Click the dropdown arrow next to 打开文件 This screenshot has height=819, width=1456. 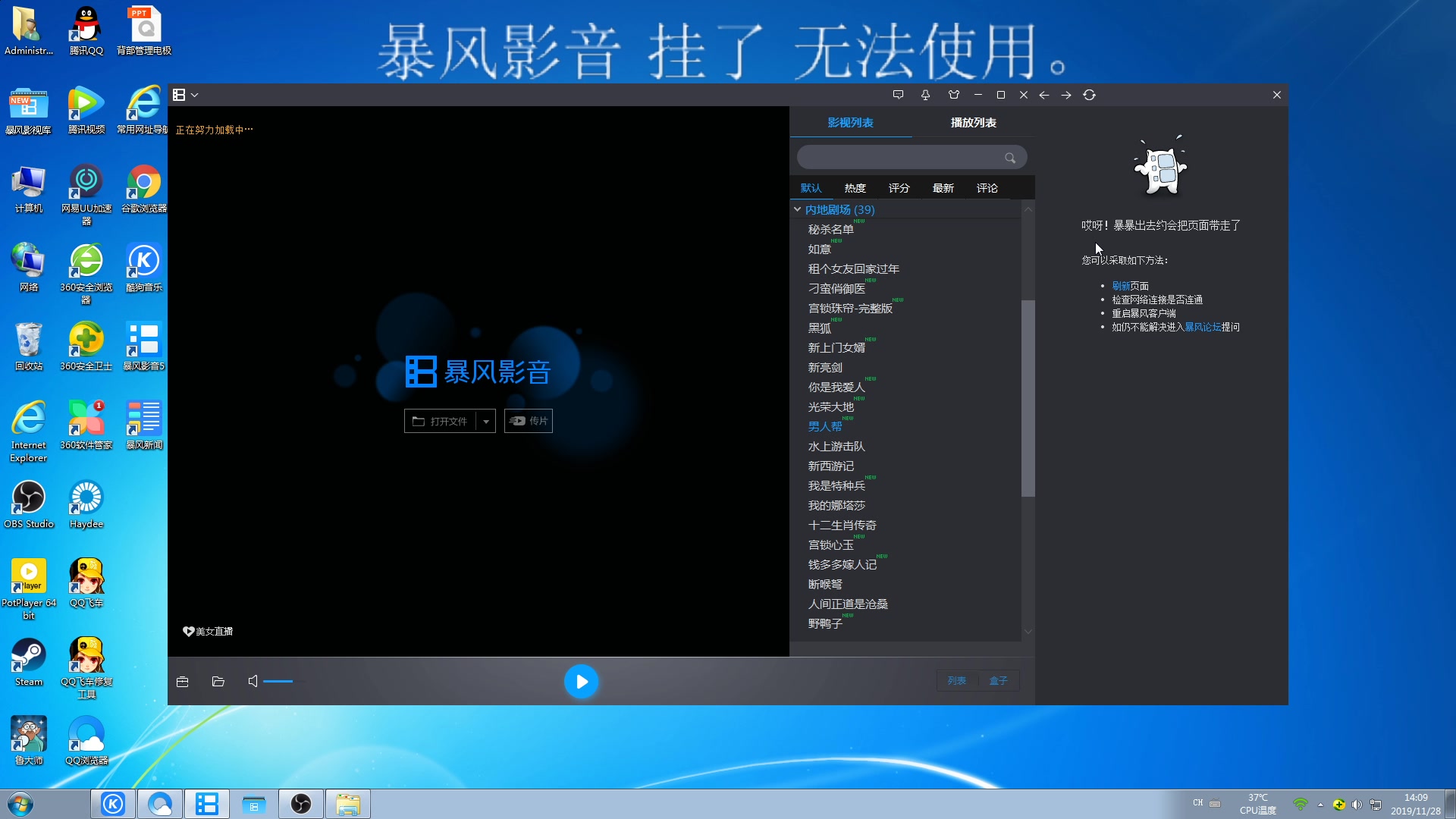[486, 420]
